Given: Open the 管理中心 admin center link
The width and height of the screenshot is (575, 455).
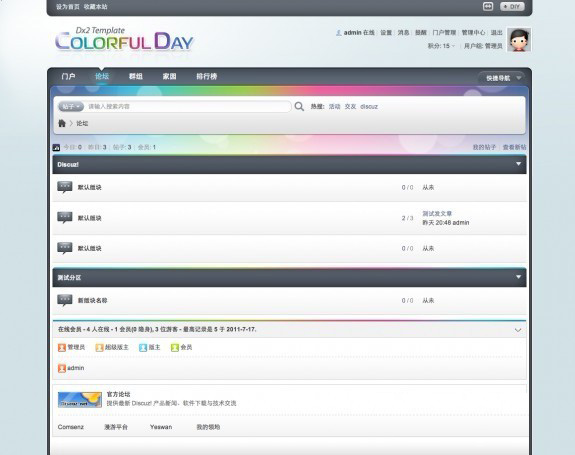Looking at the screenshot, I should coord(473,33).
